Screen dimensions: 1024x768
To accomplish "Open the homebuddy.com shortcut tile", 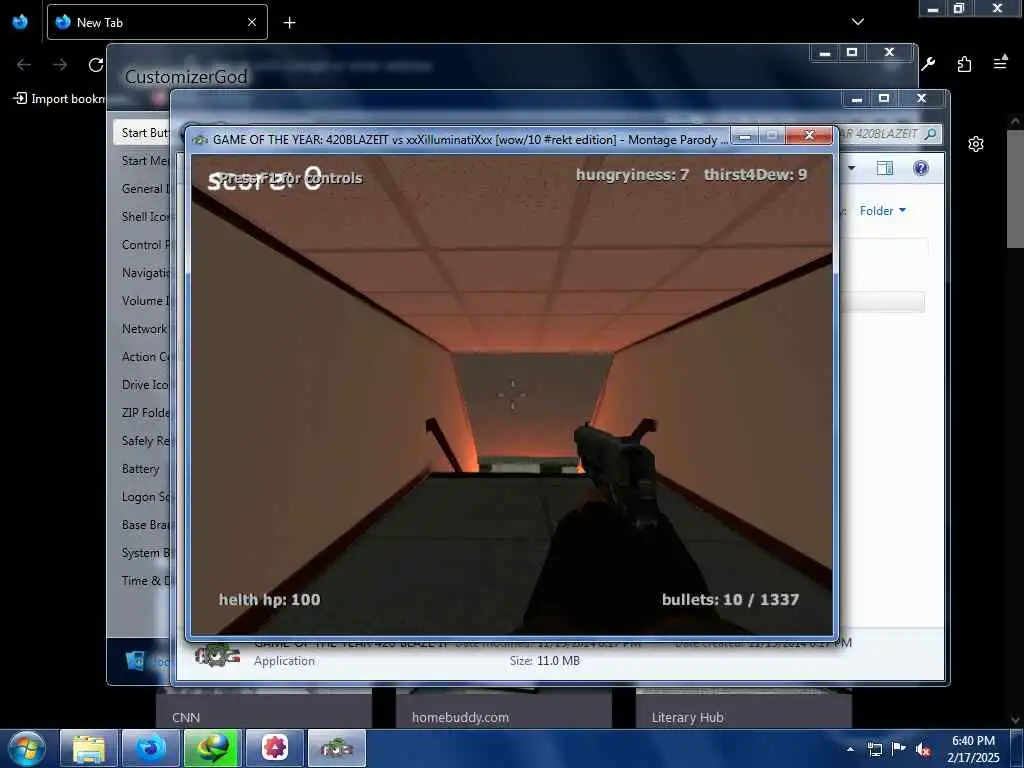I will tap(504, 710).
